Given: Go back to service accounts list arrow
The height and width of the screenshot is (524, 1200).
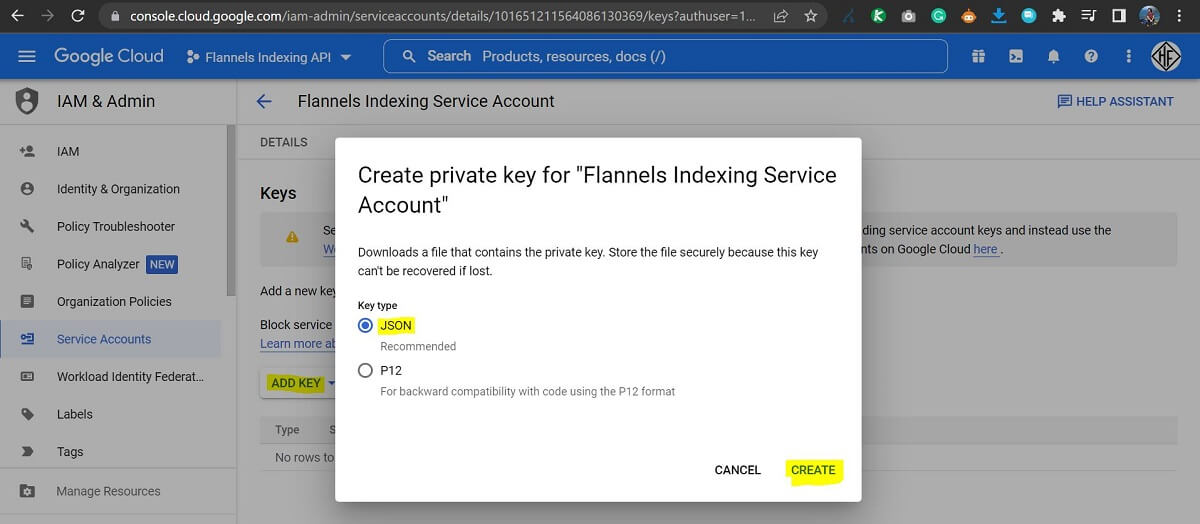Looking at the screenshot, I should tap(264, 101).
